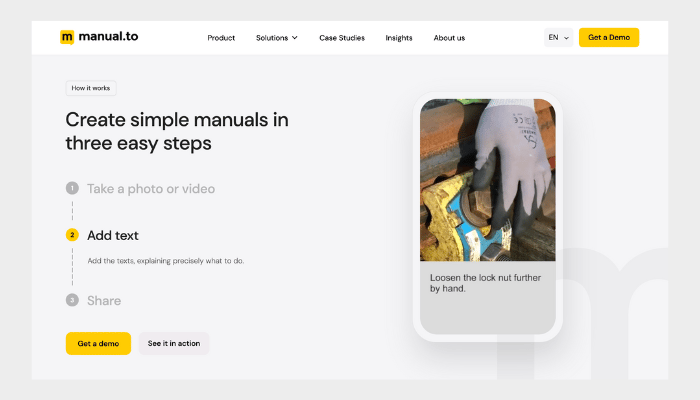Open the Product menu item
Image resolution: width=700 pixels, height=400 pixels.
tap(221, 38)
